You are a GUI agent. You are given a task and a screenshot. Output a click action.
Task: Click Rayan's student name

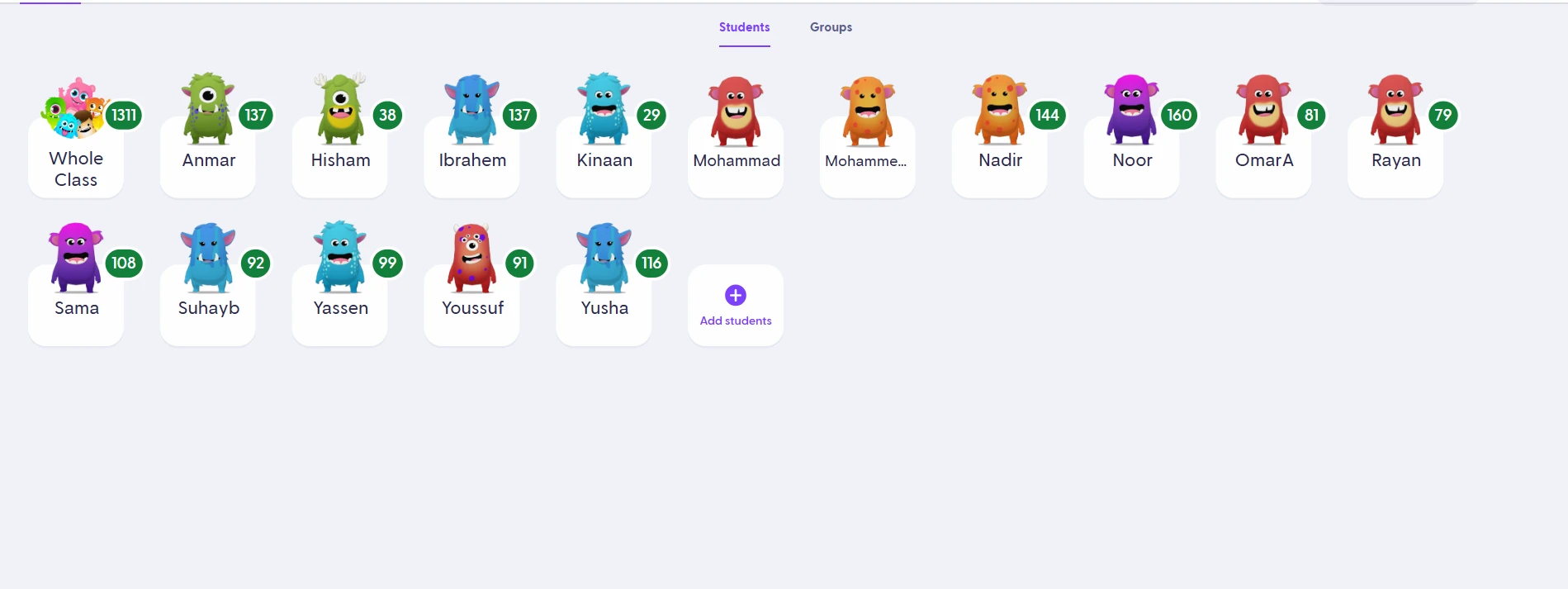click(x=1396, y=160)
